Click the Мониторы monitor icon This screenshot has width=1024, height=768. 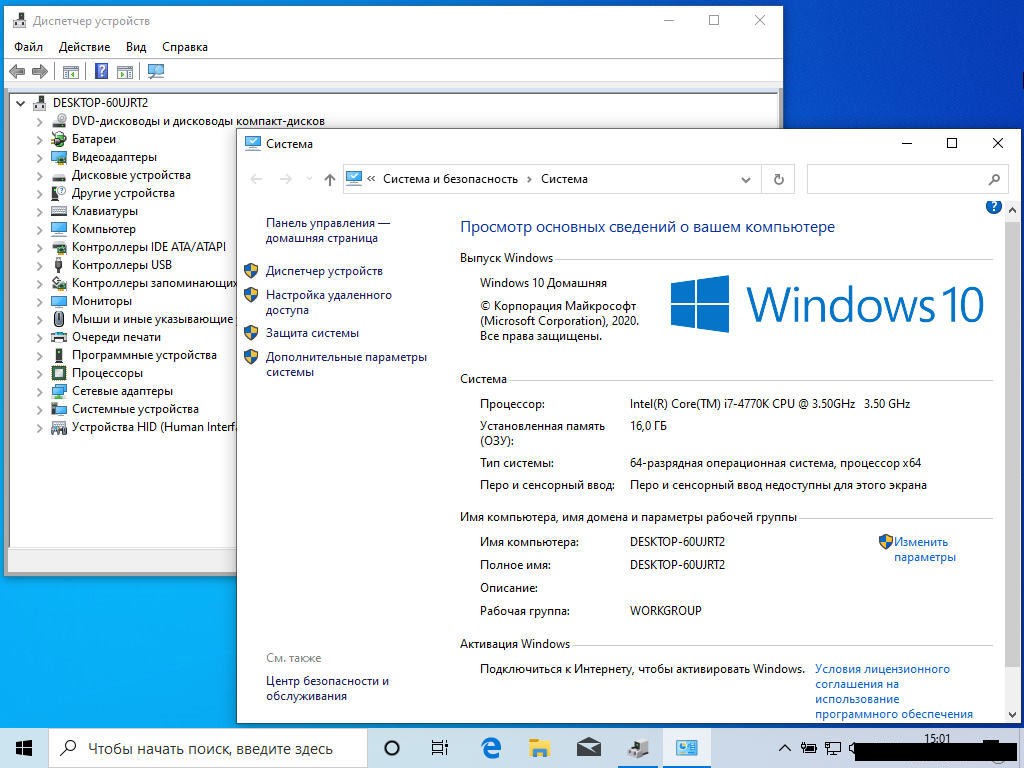point(59,301)
